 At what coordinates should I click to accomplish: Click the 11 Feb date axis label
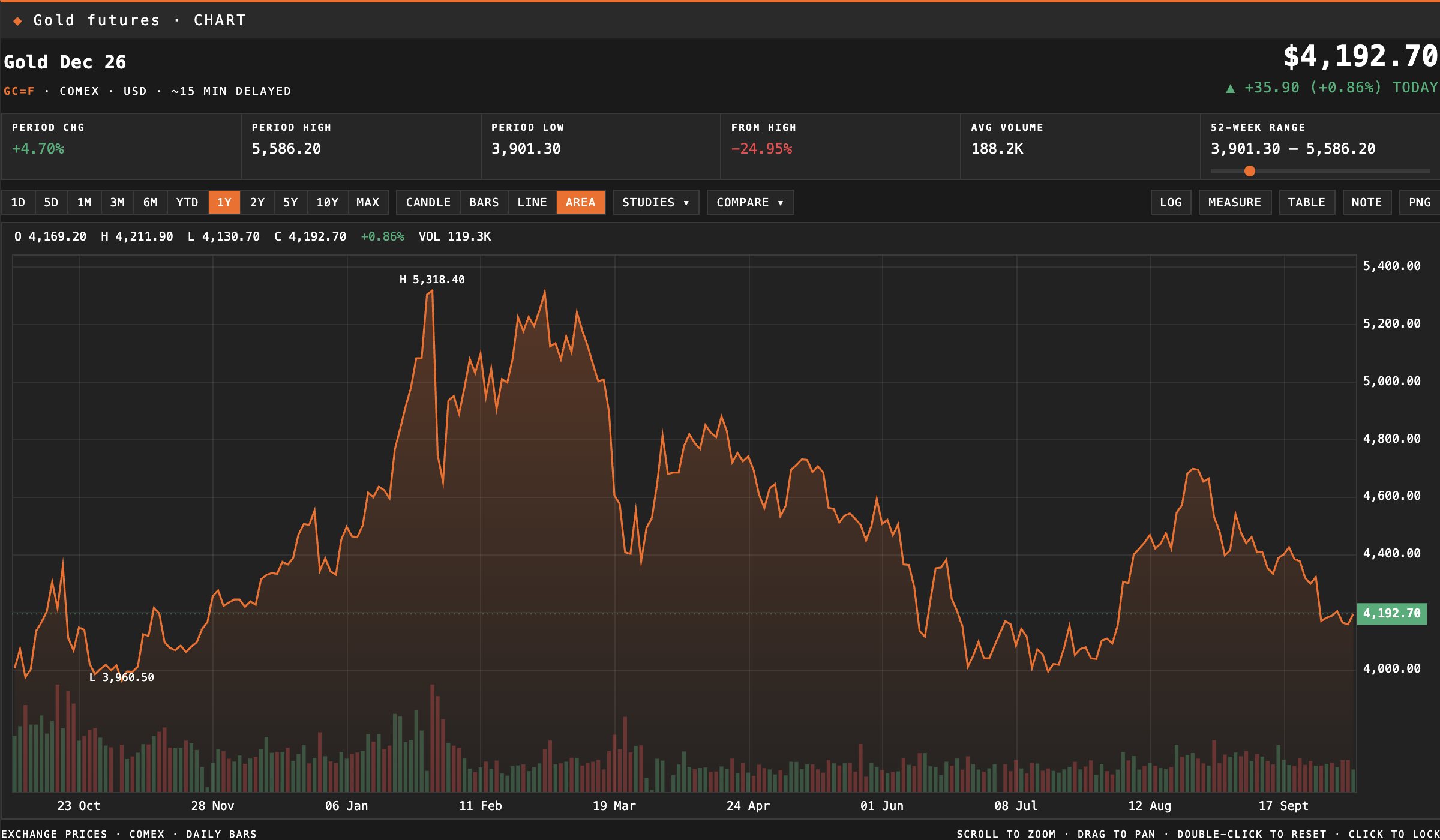481,806
